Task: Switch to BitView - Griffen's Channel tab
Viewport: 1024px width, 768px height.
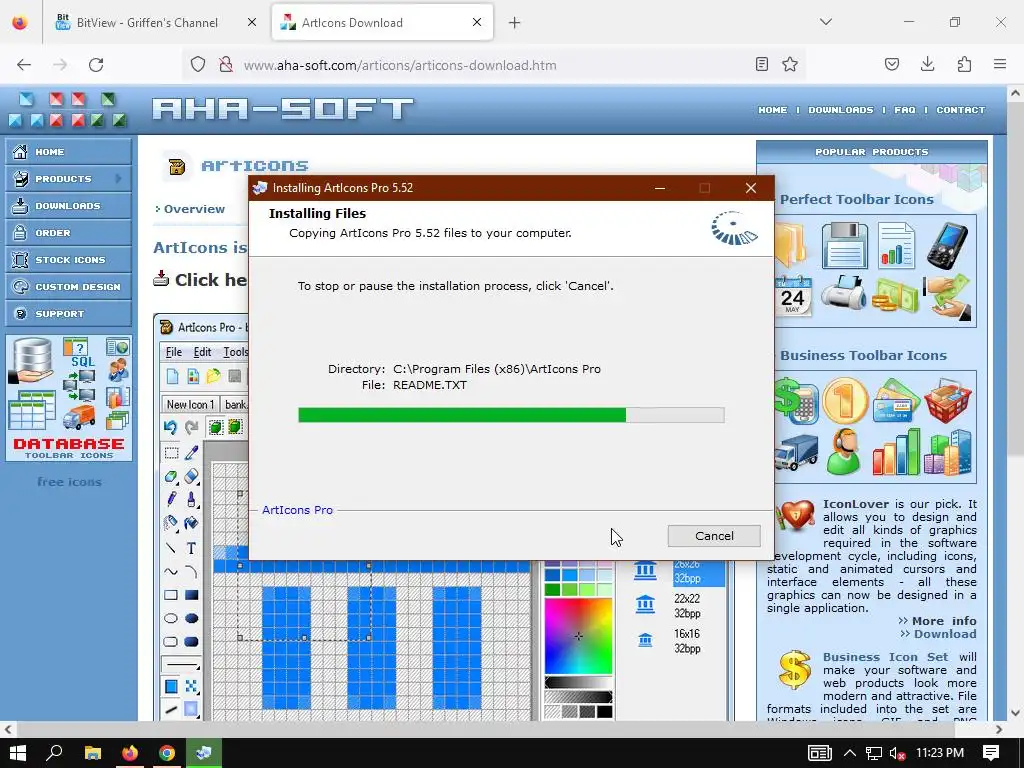Action: click(x=147, y=23)
